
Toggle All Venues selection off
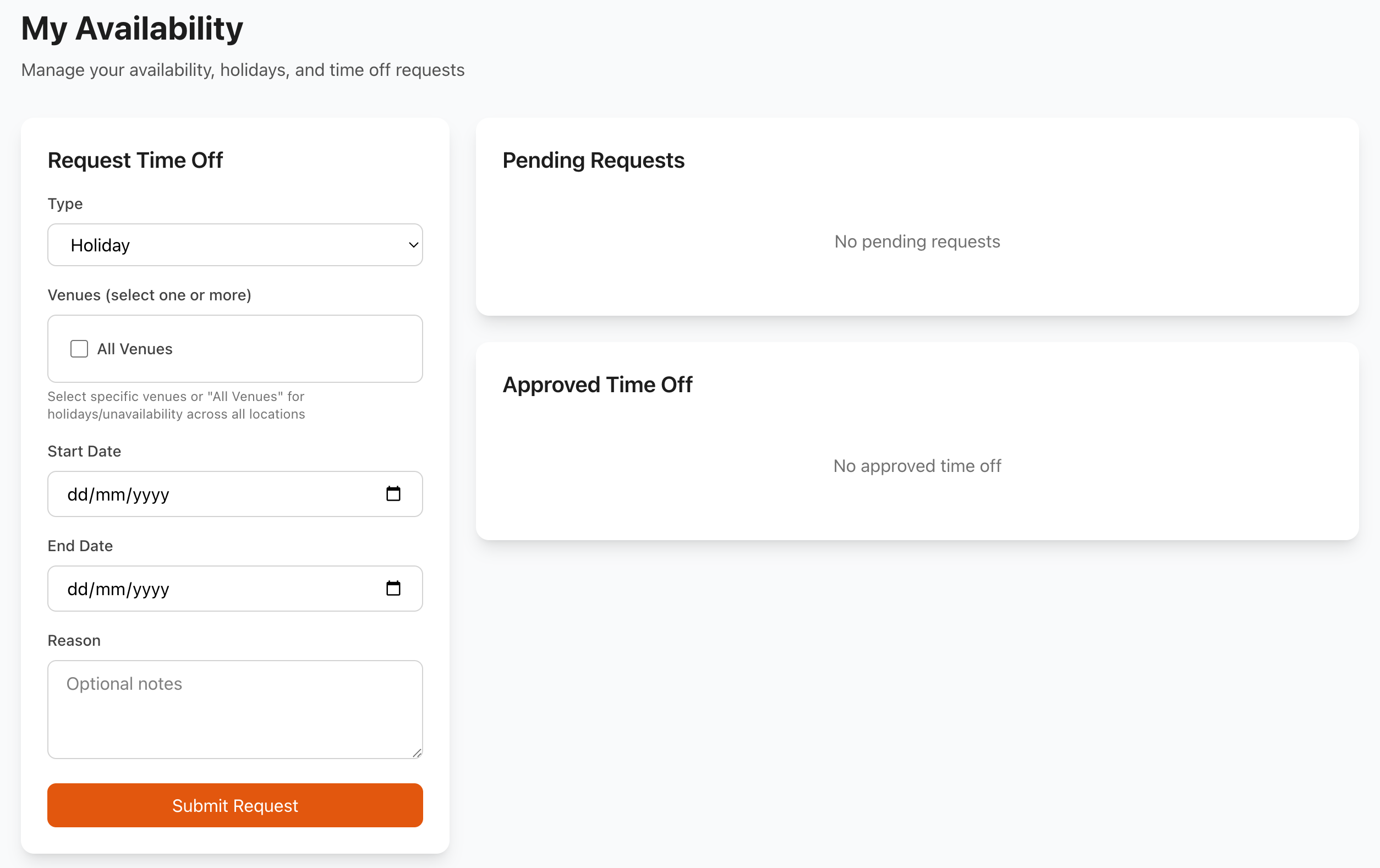tap(79, 348)
